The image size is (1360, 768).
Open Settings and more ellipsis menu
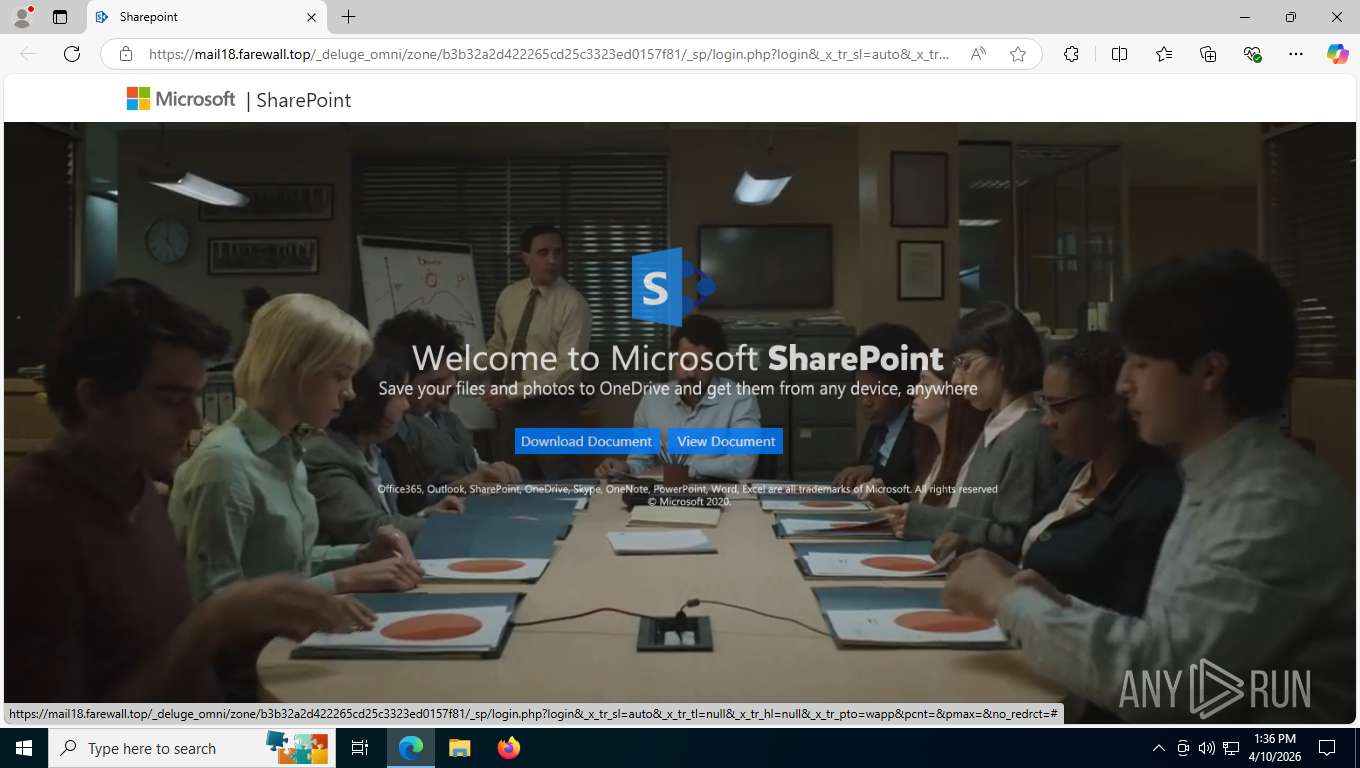[x=1296, y=54]
